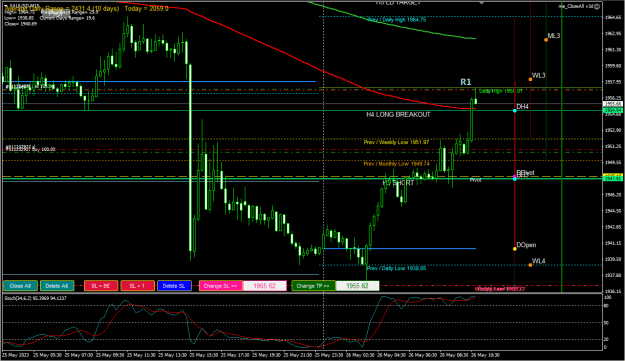Click the ML3 orange level marker
The image size is (625, 361).
pos(546,40)
